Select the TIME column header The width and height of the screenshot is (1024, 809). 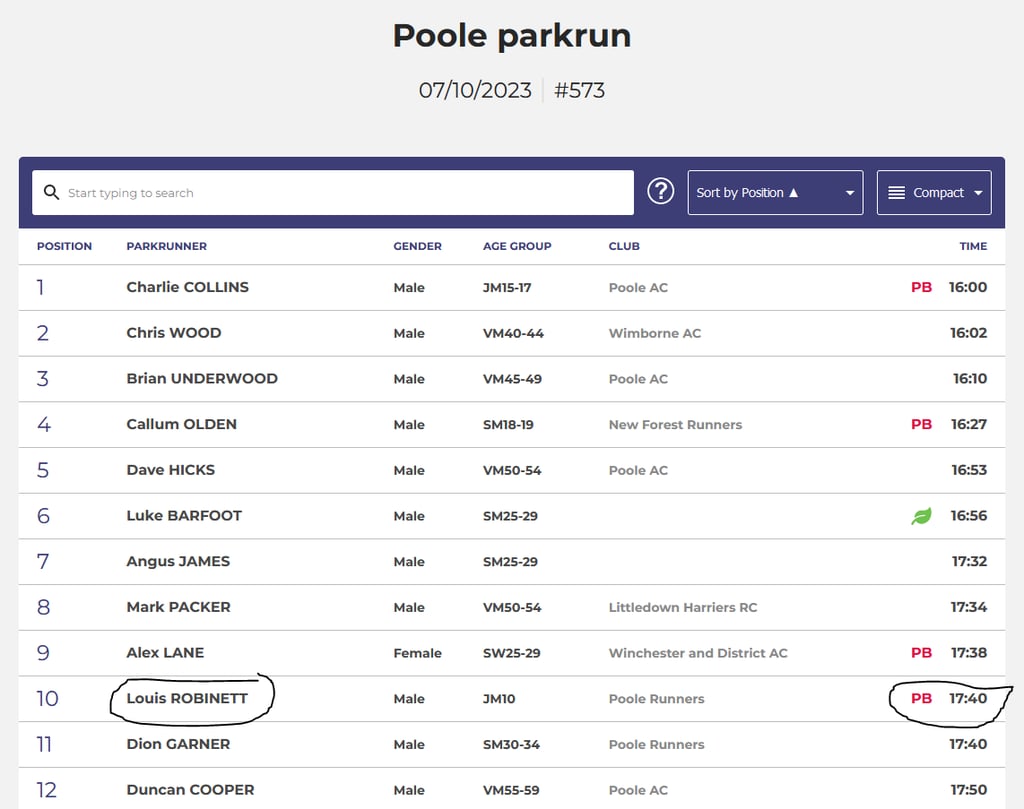tap(972, 246)
